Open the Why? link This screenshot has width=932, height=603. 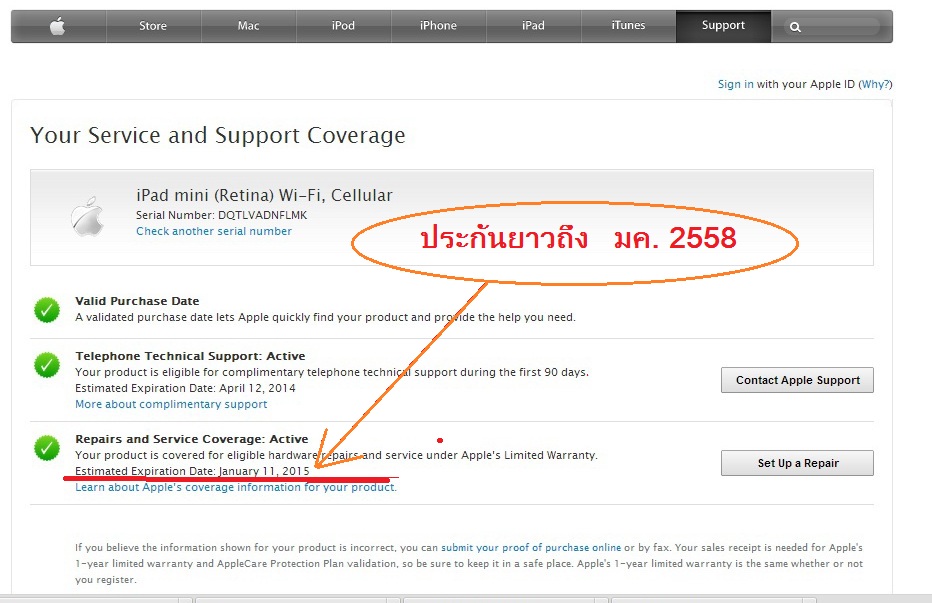click(x=876, y=84)
